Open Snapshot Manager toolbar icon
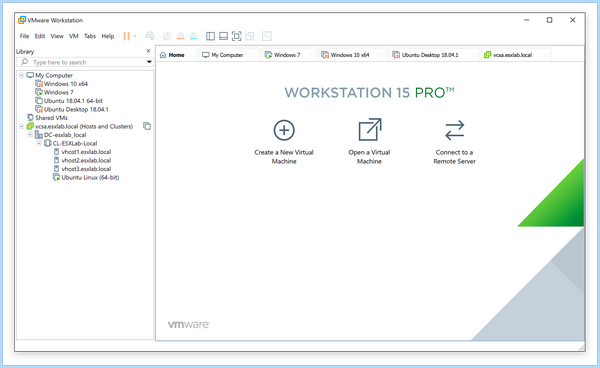This screenshot has height=368, width=600. [x=193, y=36]
